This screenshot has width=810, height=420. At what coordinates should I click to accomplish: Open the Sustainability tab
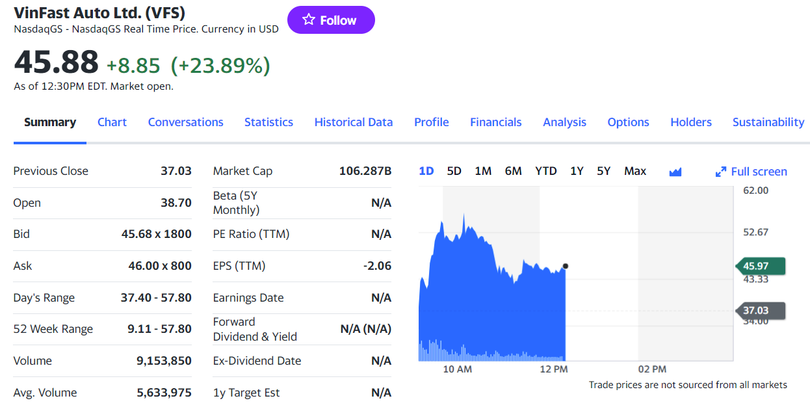point(768,122)
